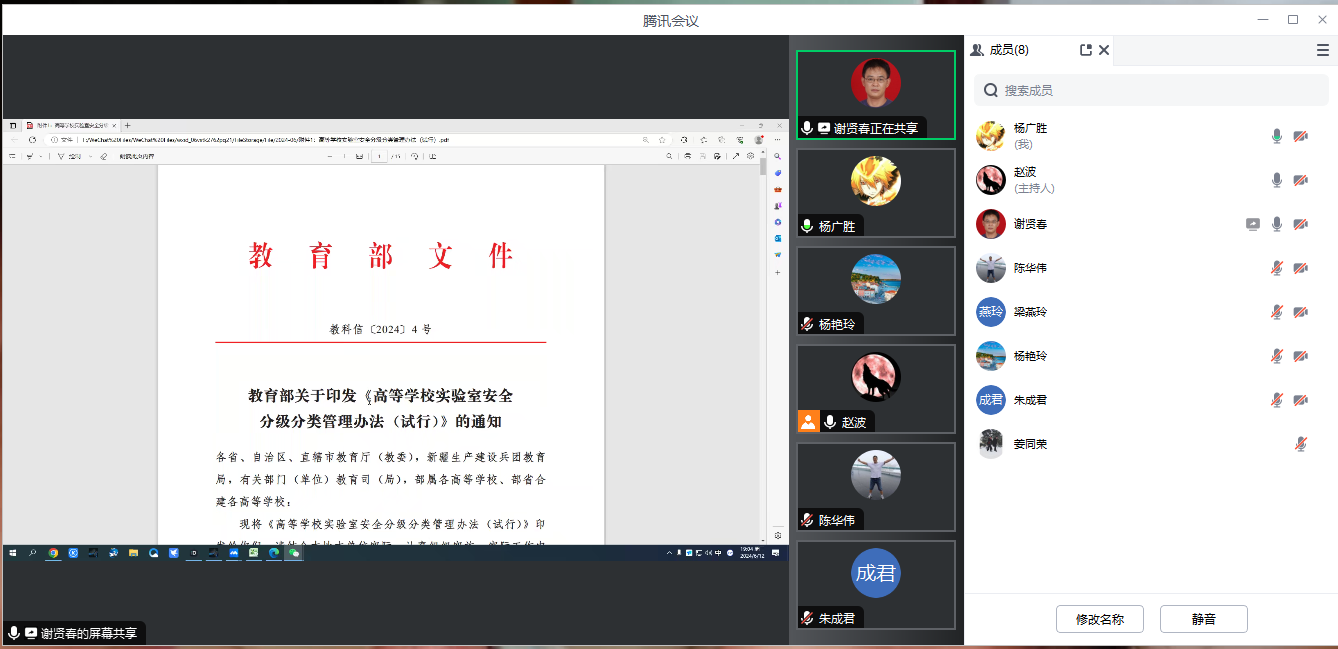Image resolution: width=1338 pixels, height=649 pixels.
Task: Select 杨艳玲 in the member list
Action: tap(1030, 356)
